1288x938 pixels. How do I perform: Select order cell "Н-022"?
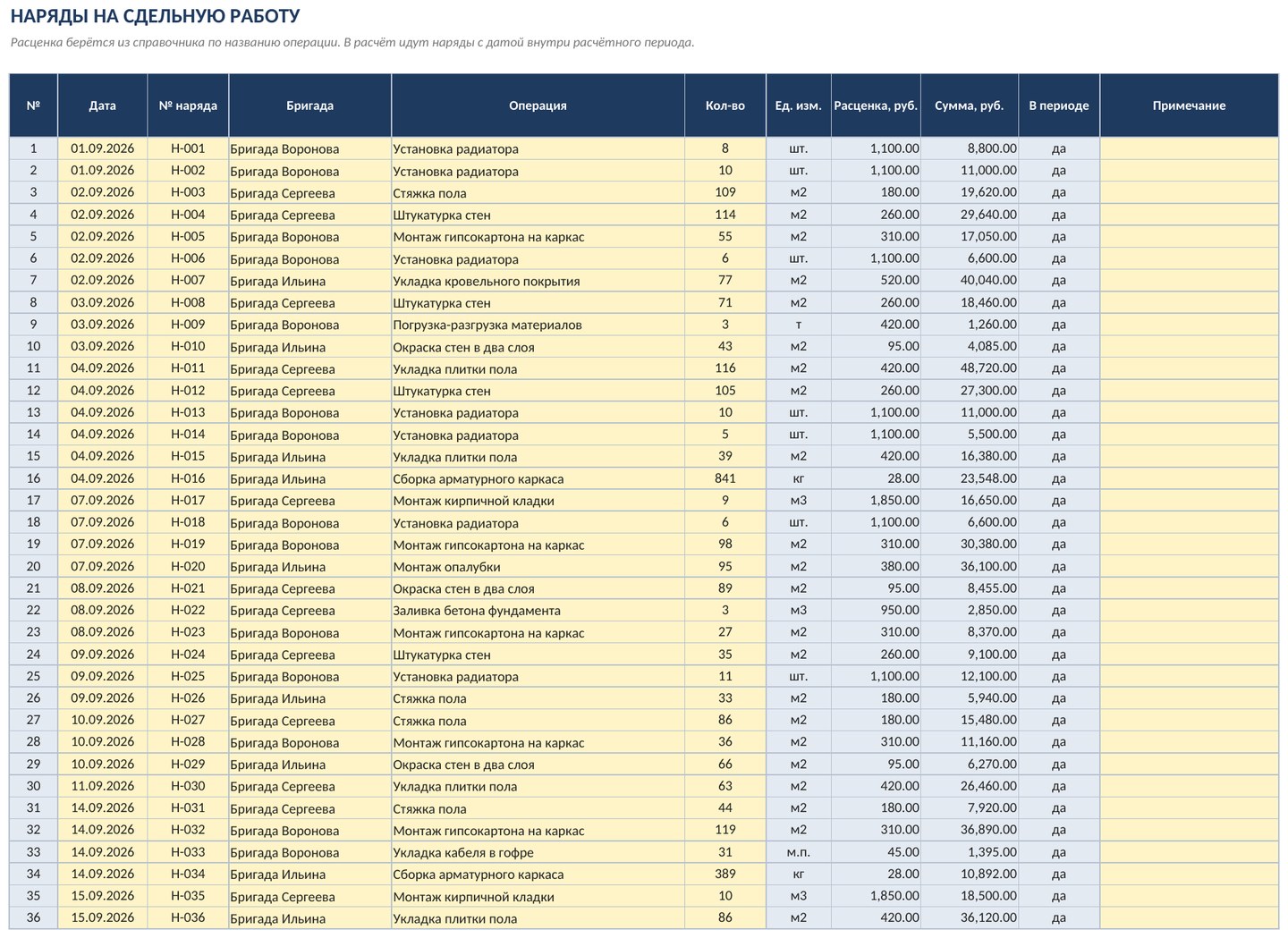[188, 610]
